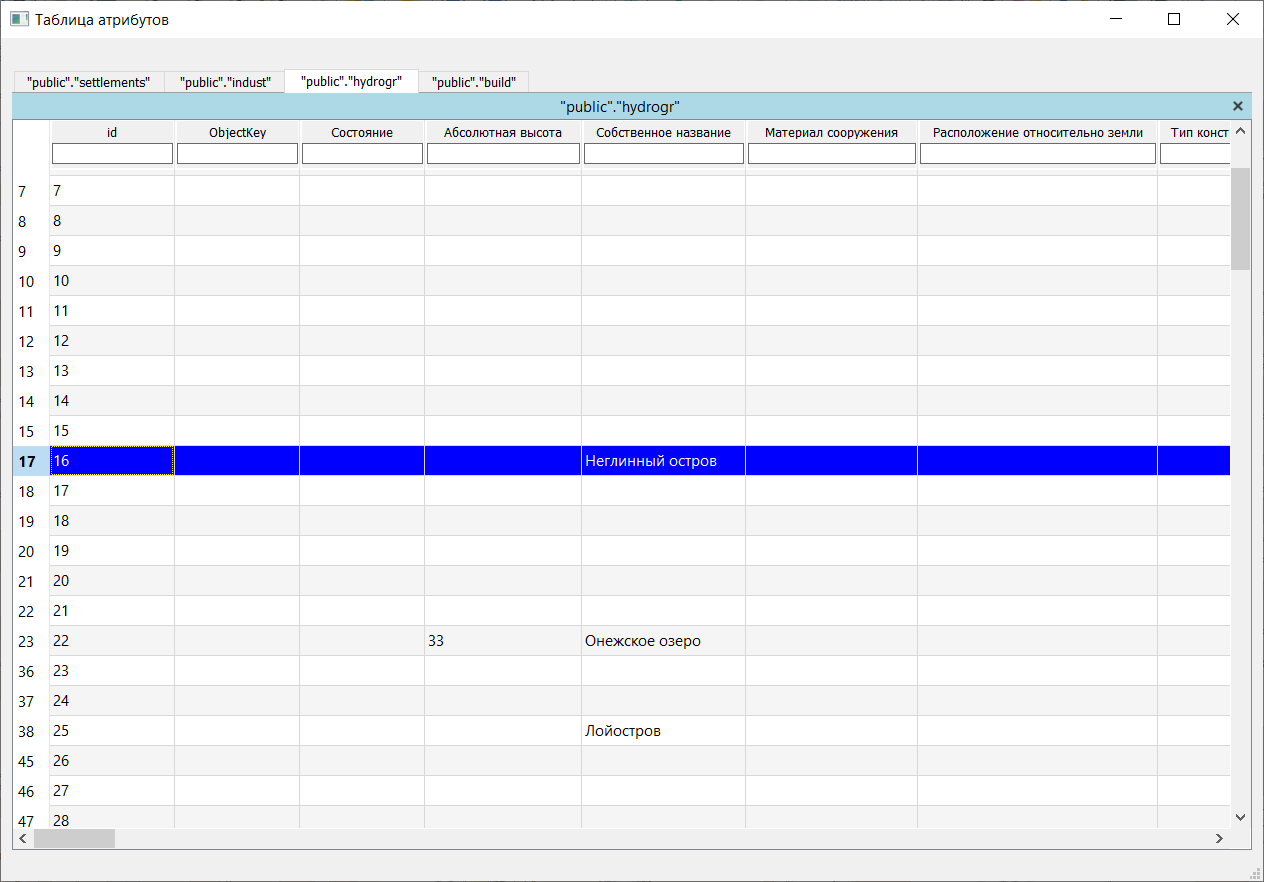Viewport: 1264px width, 882px height.
Task: Select the cell containing Лойостров
Action: 663,731
